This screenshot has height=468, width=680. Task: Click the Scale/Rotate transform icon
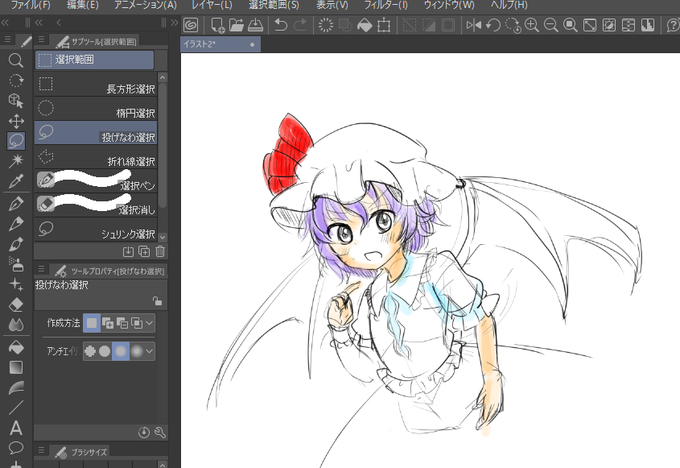[x=384, y=25]
